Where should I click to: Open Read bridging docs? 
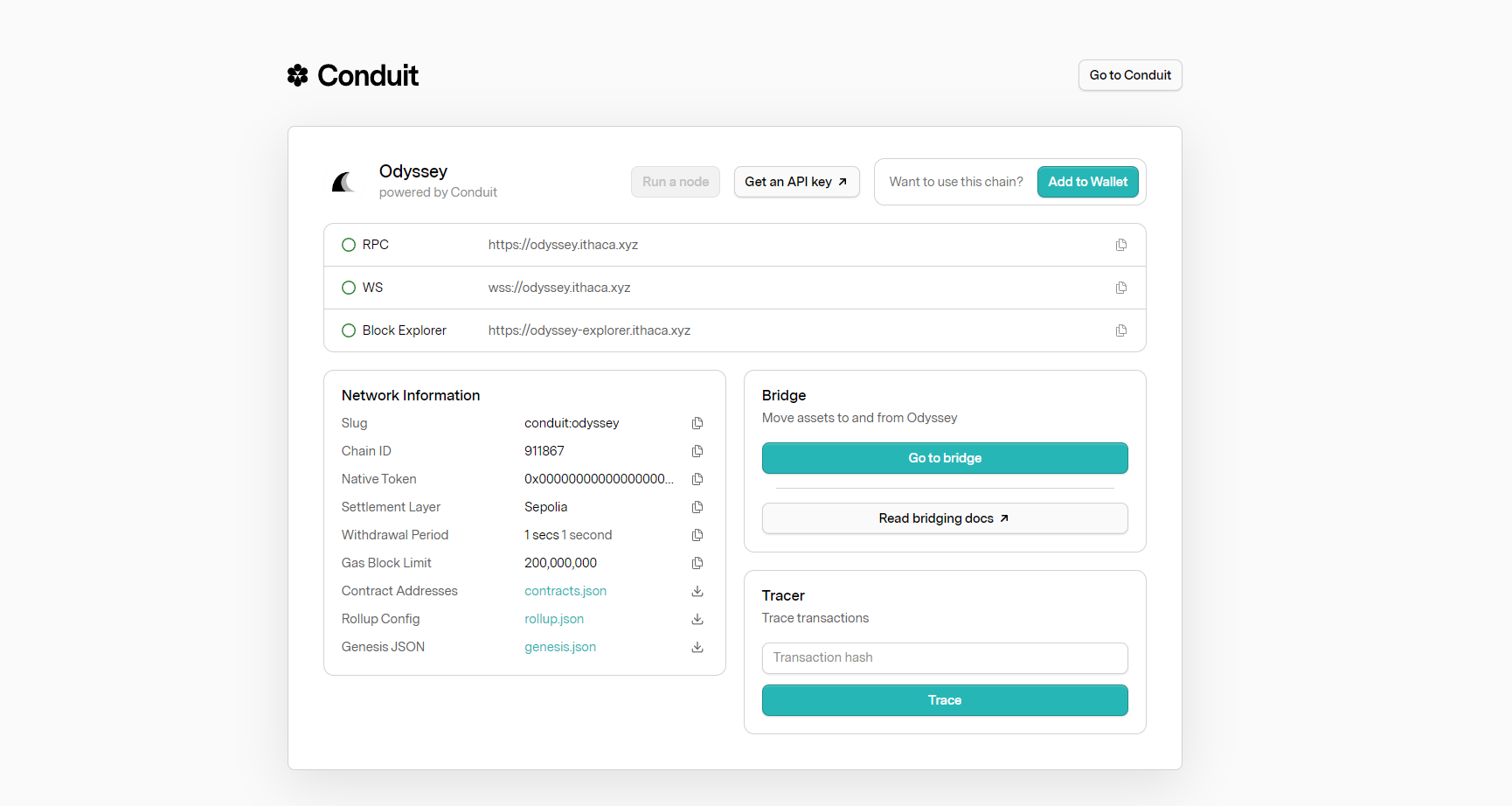click(944, 518)
